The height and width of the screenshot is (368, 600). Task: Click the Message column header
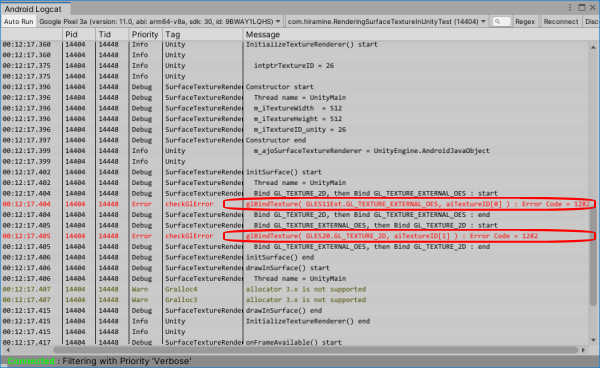tap(416, 34)
